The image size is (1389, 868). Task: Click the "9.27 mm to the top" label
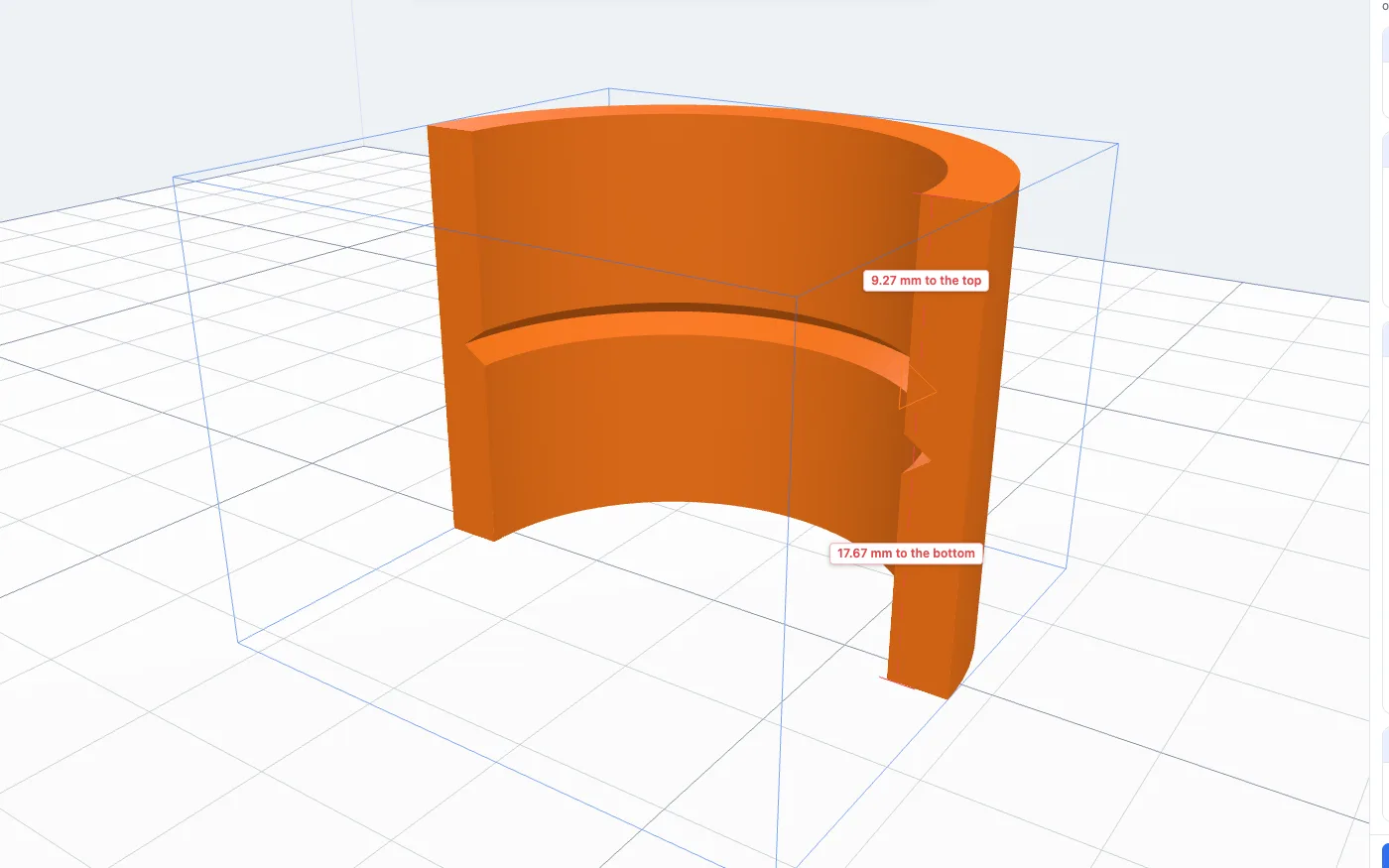[x=926, y=281]
